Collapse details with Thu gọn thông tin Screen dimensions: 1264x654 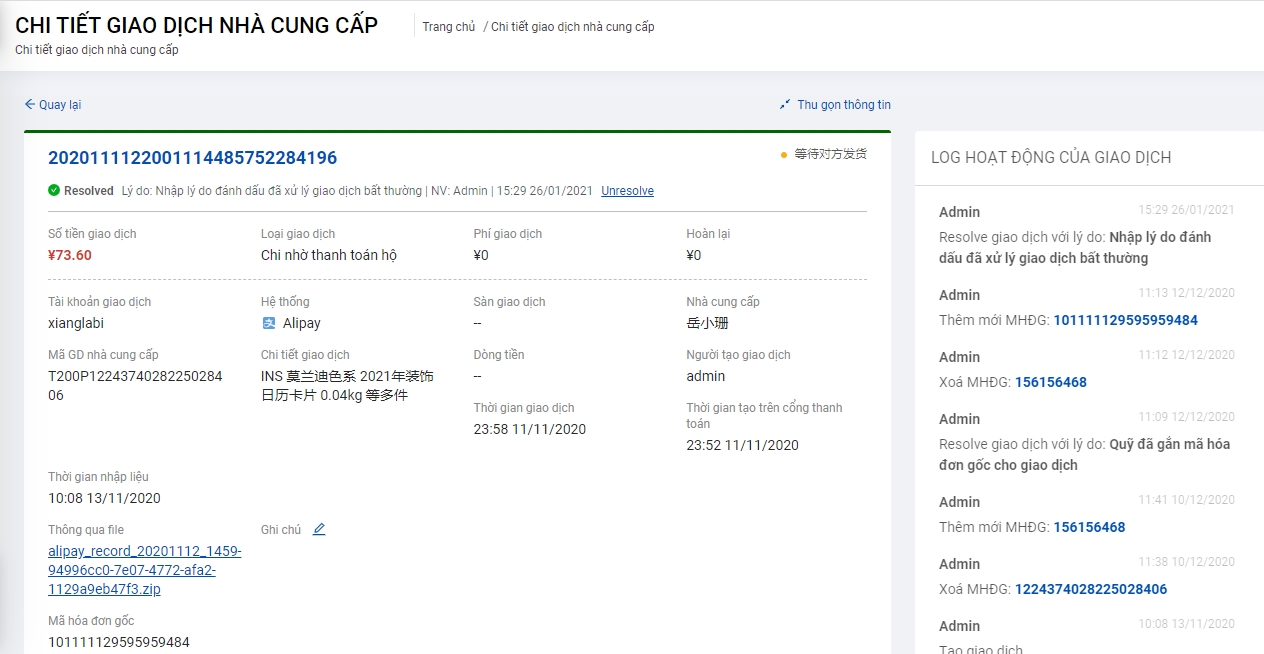coord(843,105)
